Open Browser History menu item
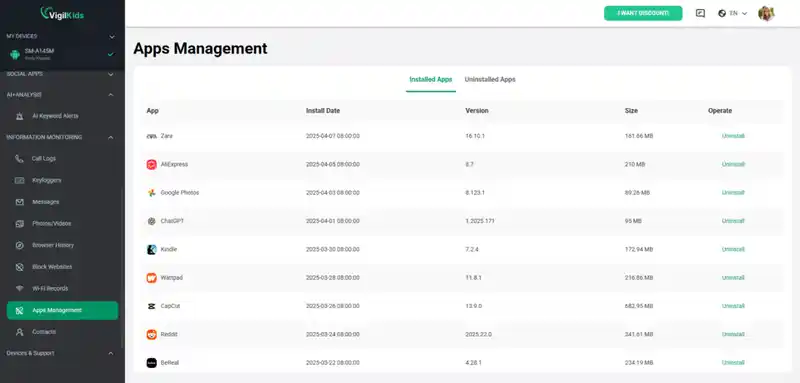Screen dimensions: 800x383 (53, 245)
